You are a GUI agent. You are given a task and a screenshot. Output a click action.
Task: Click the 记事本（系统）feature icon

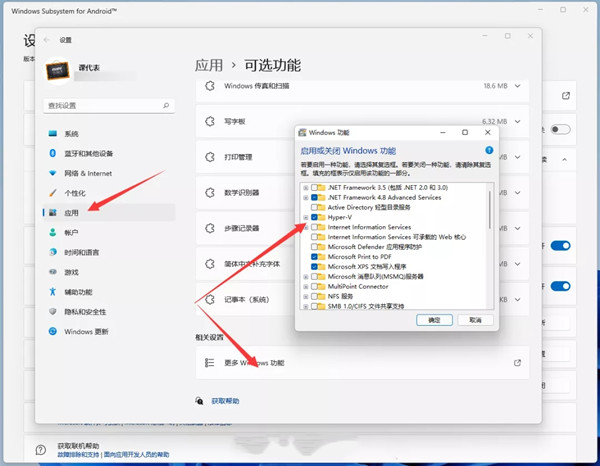pyautogui.click(x=210, y=299)
